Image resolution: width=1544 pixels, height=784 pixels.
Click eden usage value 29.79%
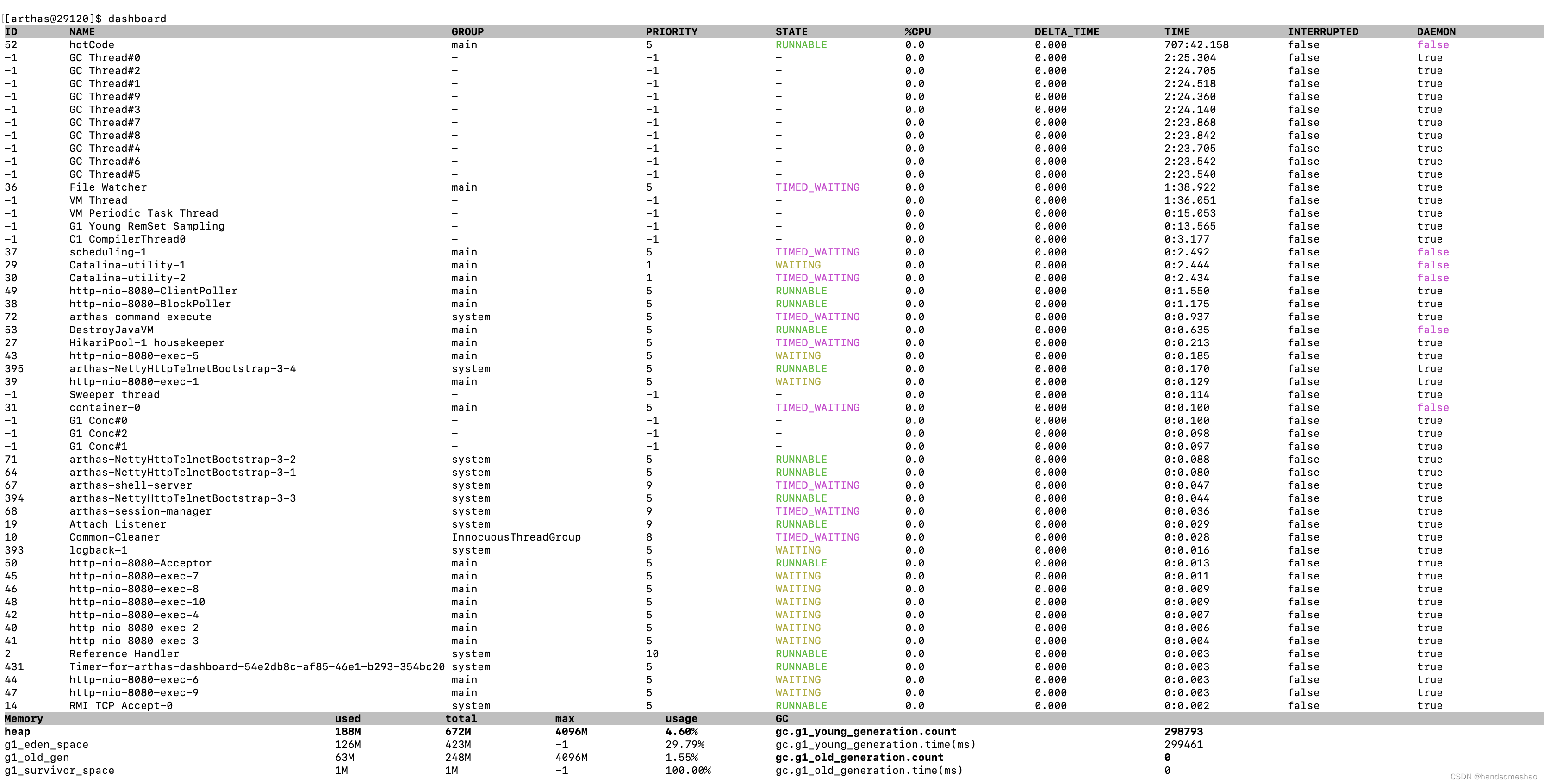click(x=685, y=745)
